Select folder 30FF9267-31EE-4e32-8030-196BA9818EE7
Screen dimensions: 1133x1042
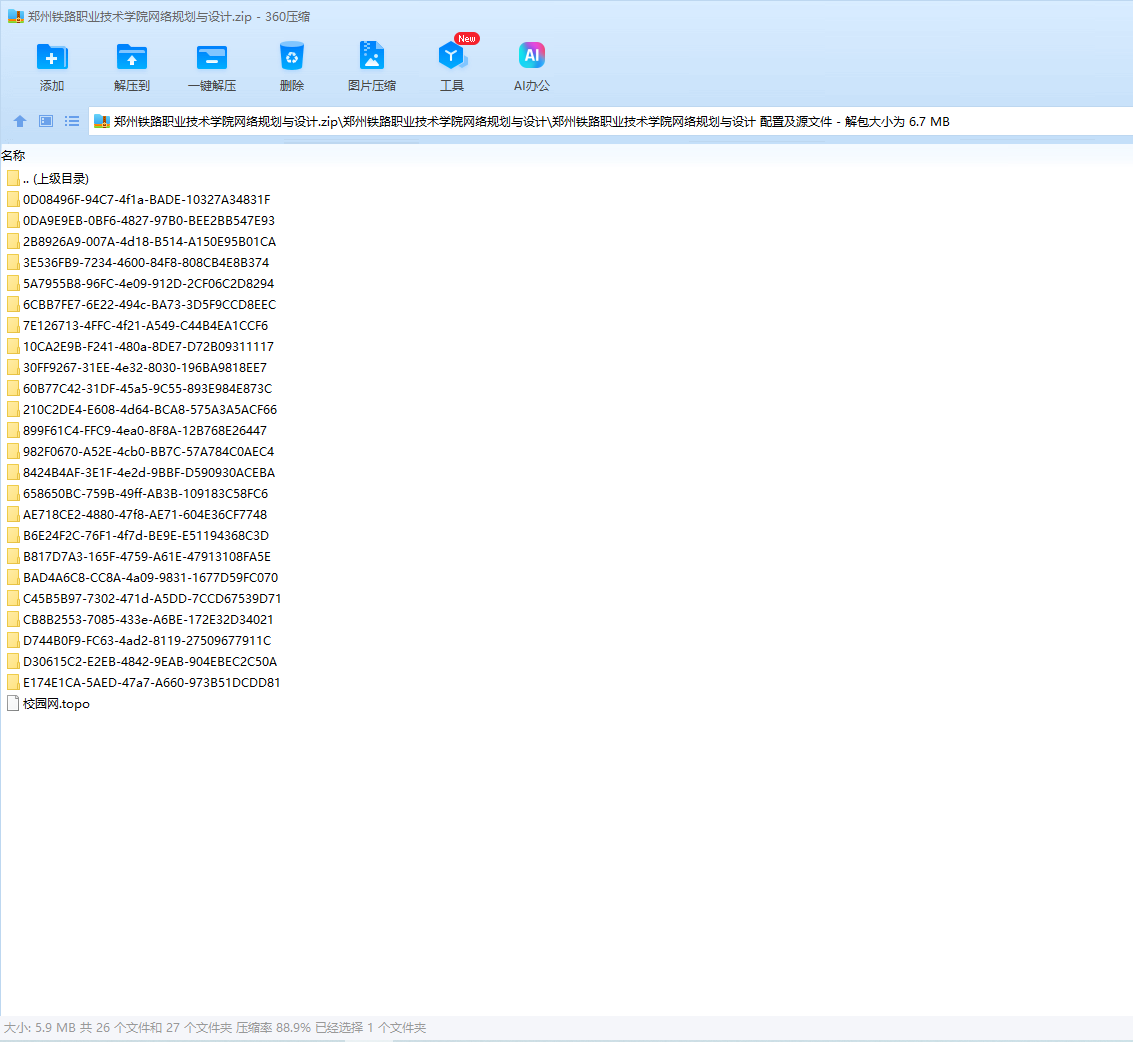pos(137,367)
